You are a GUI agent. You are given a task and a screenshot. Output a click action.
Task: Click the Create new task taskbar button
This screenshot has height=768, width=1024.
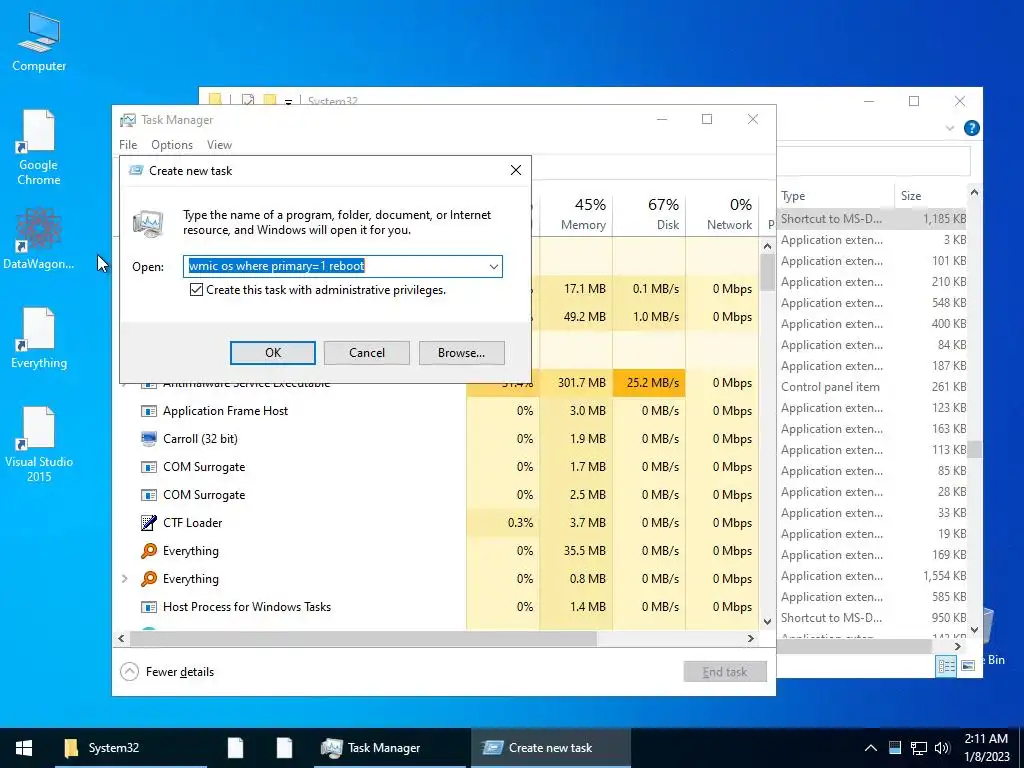[551, 748]
